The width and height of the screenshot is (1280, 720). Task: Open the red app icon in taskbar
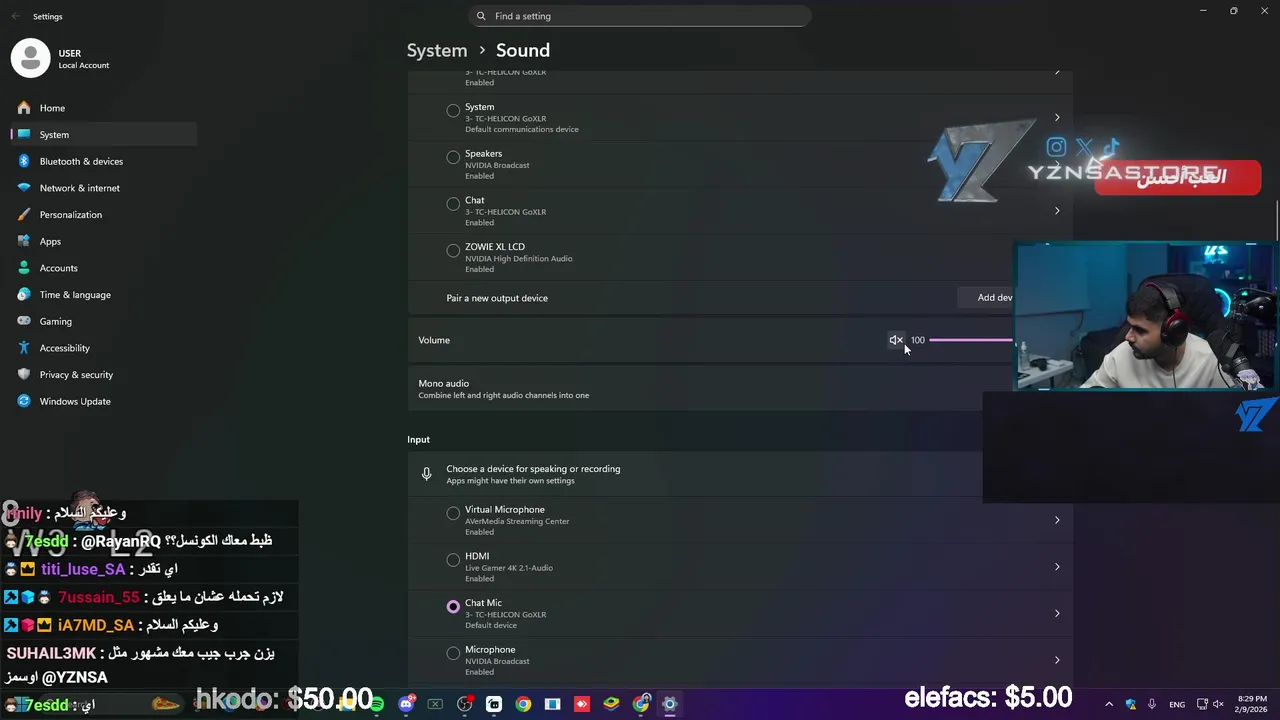[582, 704]
